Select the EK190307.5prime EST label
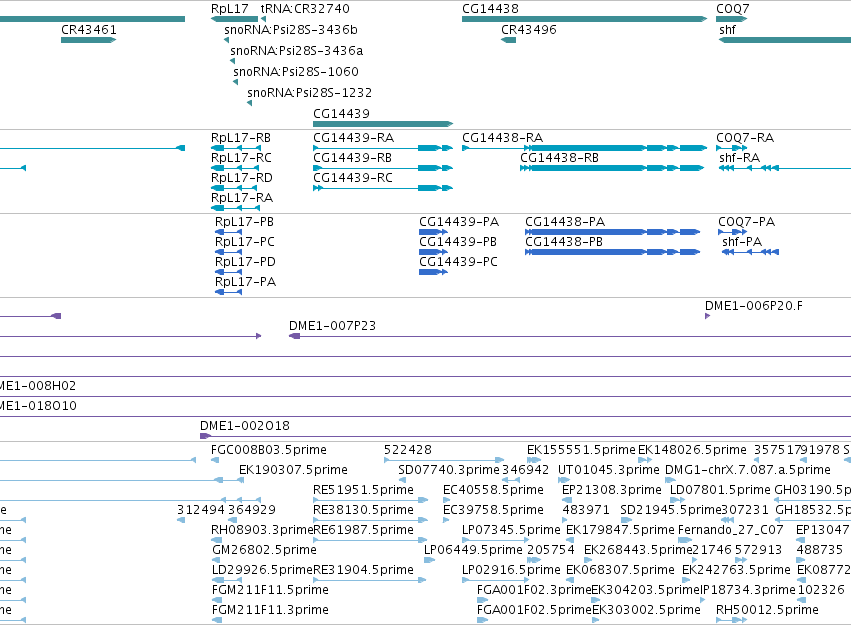 294,470
